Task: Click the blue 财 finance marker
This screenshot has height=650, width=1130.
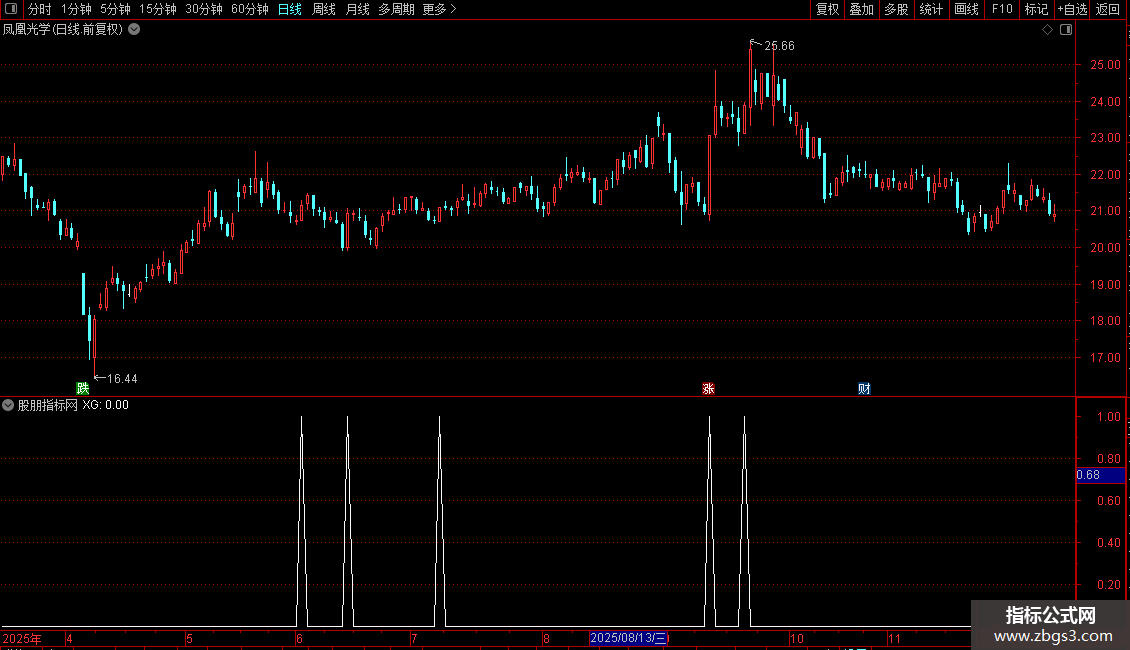Action: [x=864, y=389]
